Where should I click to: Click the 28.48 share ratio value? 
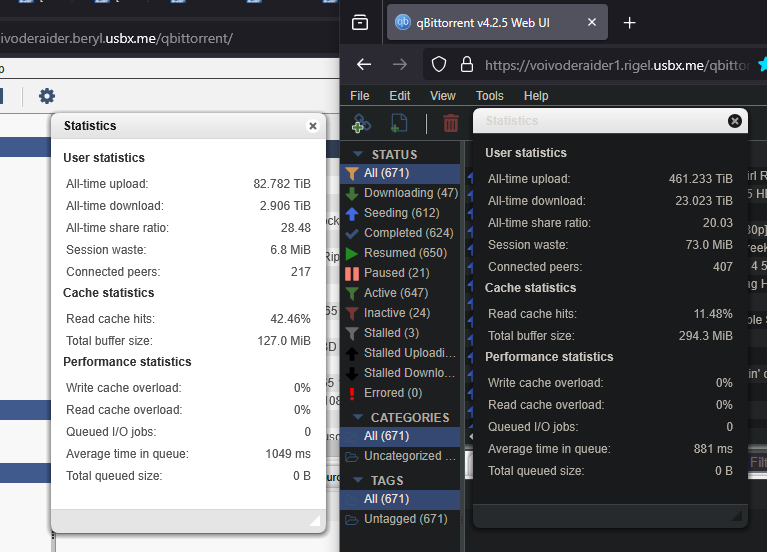click(296, 228)
